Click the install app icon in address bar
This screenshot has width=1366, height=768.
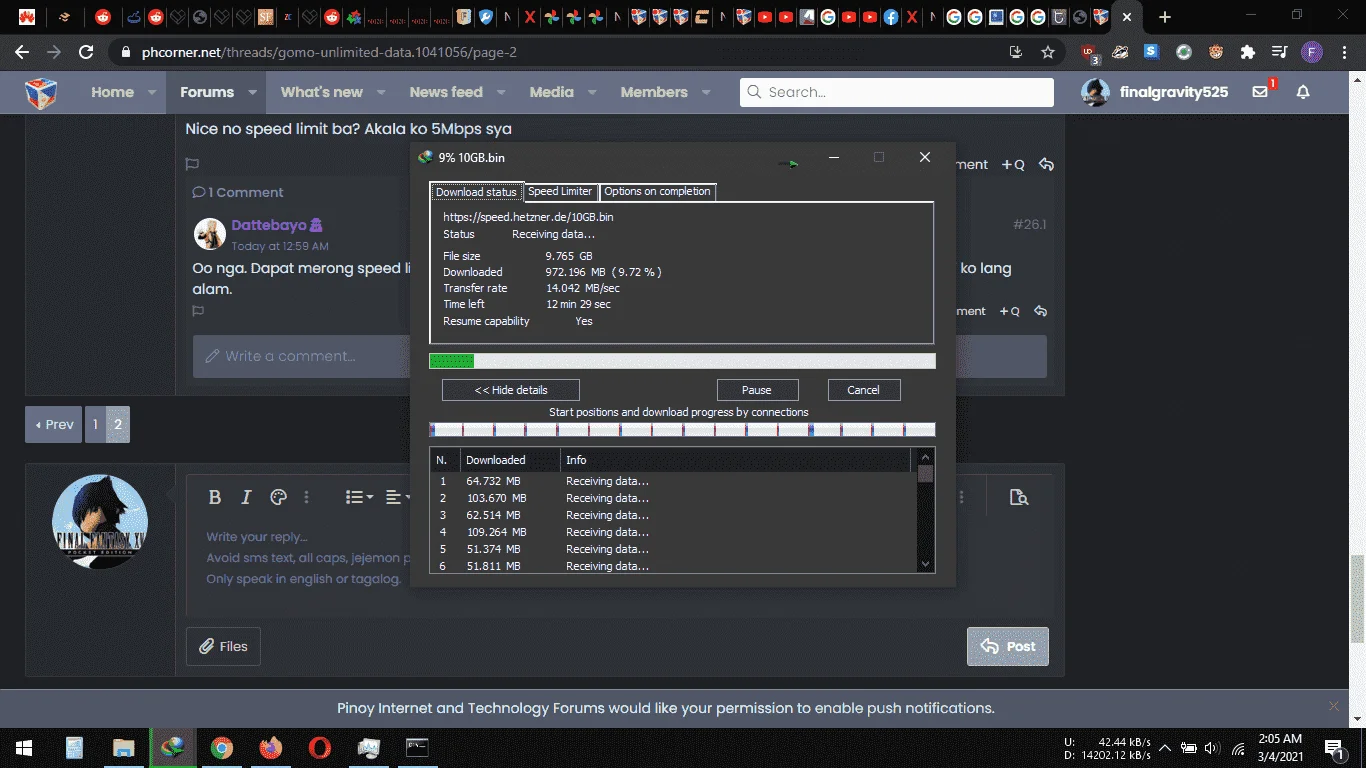pos(1016,52)
